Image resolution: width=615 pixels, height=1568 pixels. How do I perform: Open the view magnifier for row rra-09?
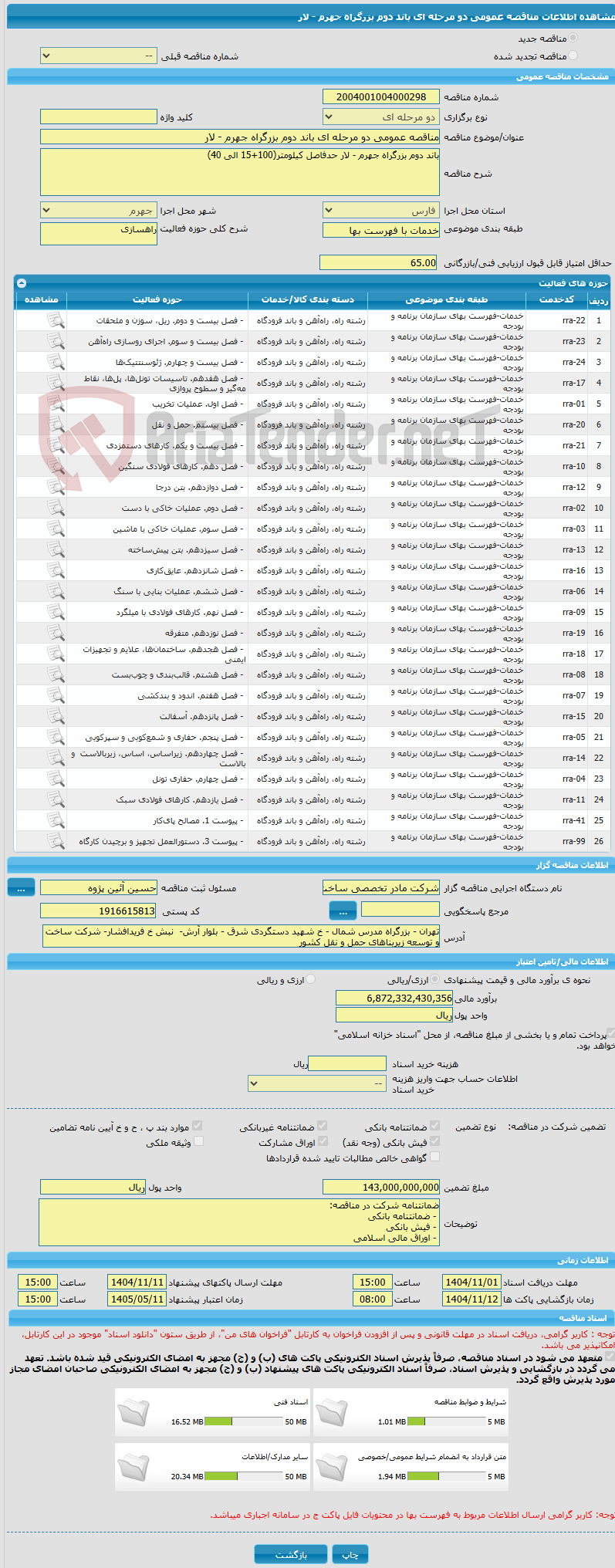(56, 612)
